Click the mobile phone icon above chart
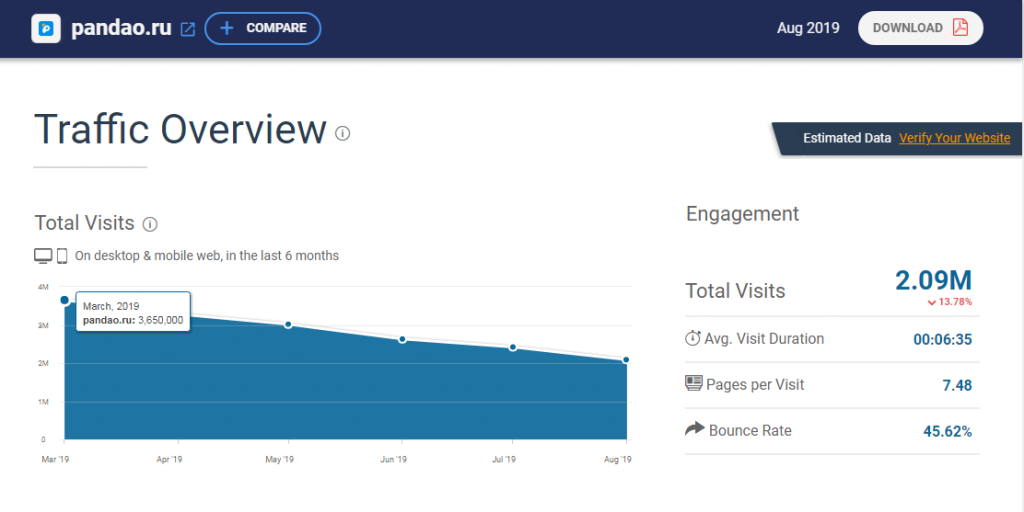 click(x=62, y=256)
